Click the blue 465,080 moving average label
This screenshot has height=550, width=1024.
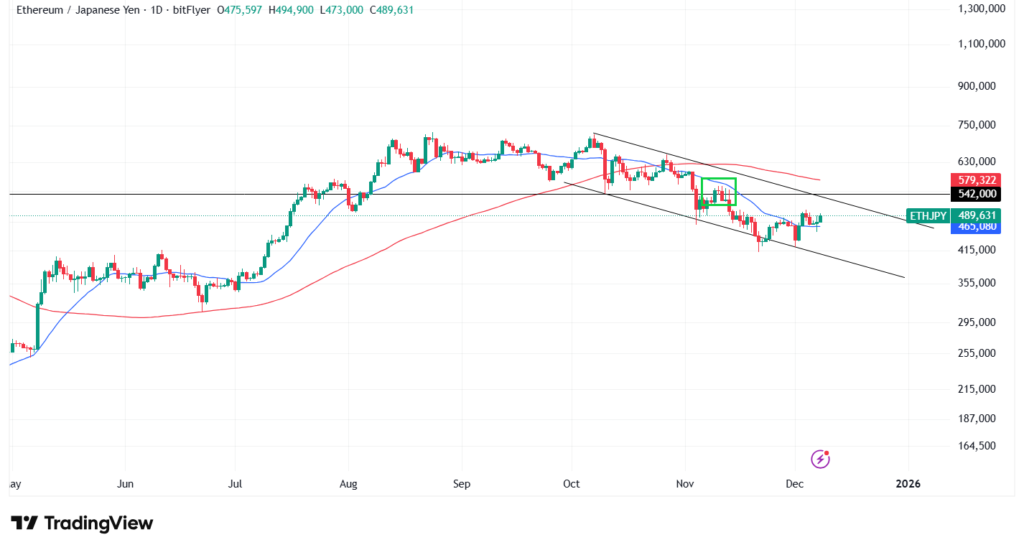975,228
